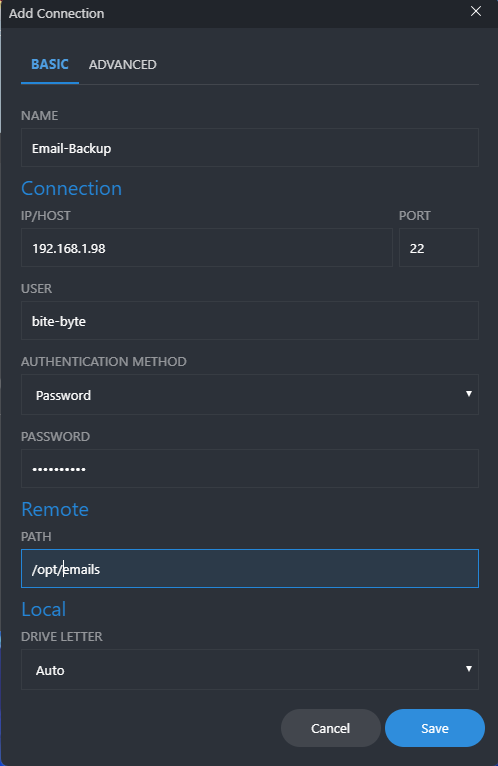Save the new connection
Screen dimensions: 498x766
(x=435, y=728)
